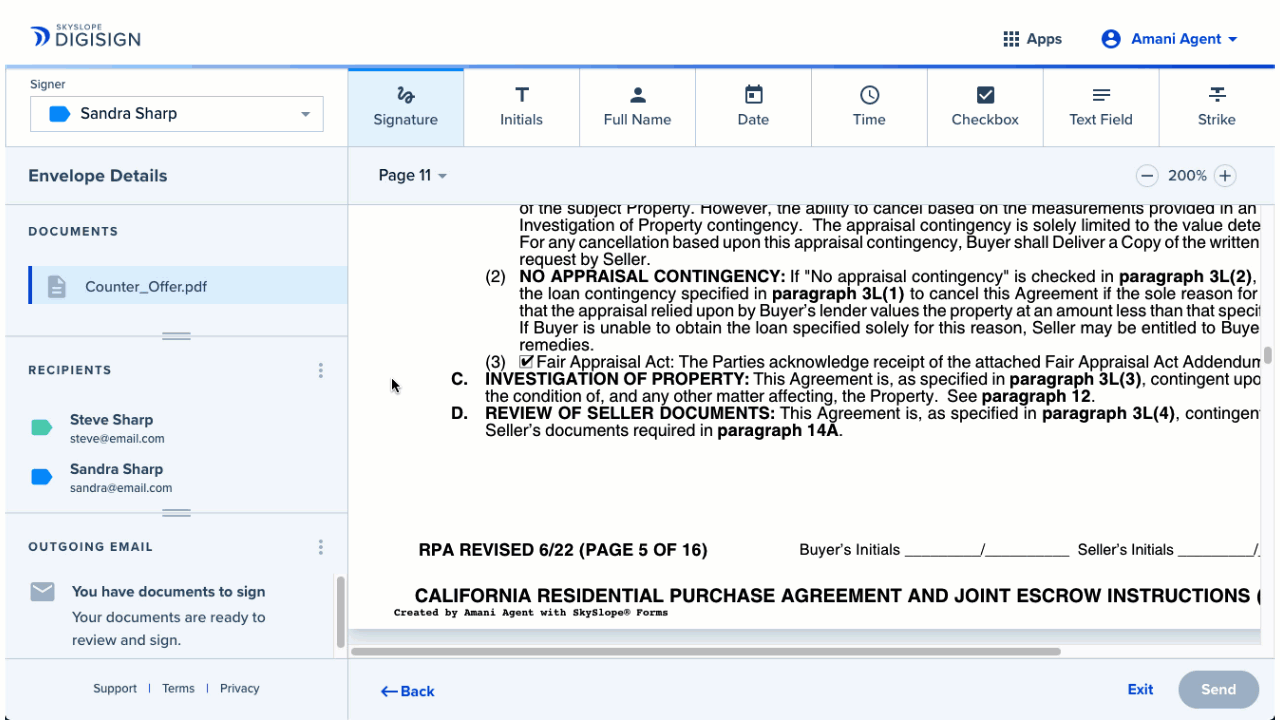This screenshot has width=1280, height=720.
Task: Click the Counter_Offer.pdf document icon
Action: coord(57,287)
